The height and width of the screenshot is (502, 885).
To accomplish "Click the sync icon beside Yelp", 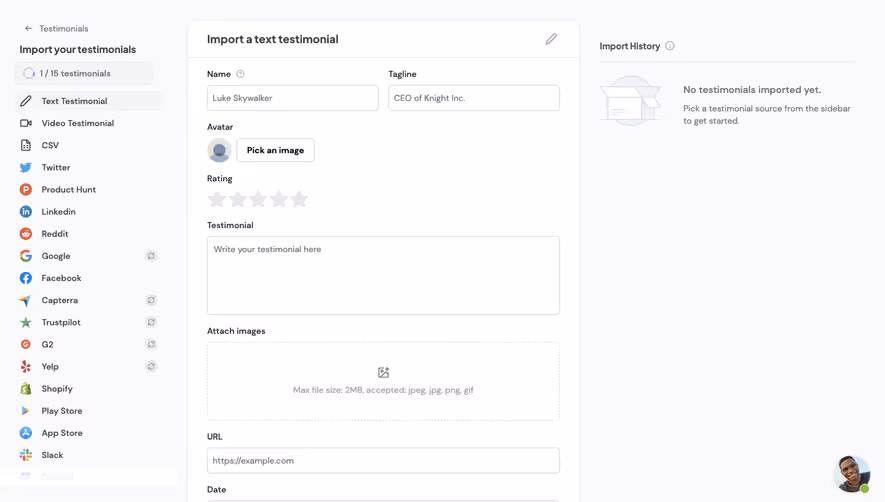I will coord(151,366).
